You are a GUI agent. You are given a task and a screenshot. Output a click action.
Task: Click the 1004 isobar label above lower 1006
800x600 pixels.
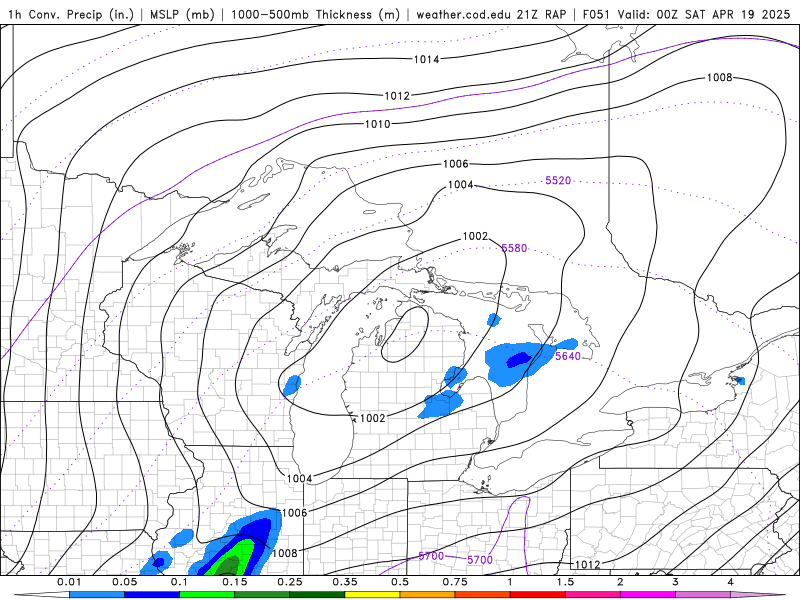click(299, 479)
